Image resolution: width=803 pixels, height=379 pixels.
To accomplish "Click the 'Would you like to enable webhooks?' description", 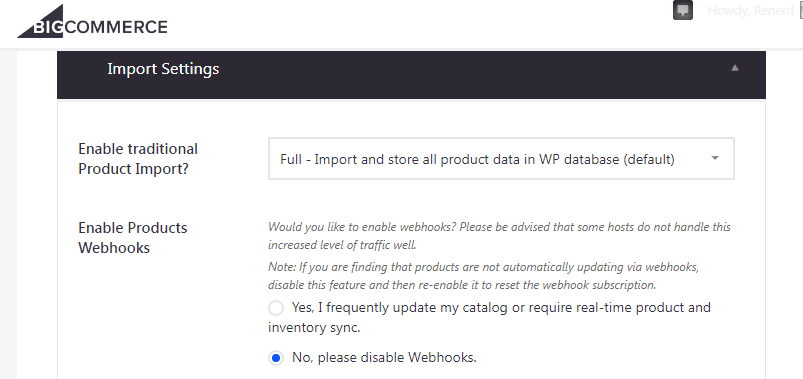I will coord(499,236).
